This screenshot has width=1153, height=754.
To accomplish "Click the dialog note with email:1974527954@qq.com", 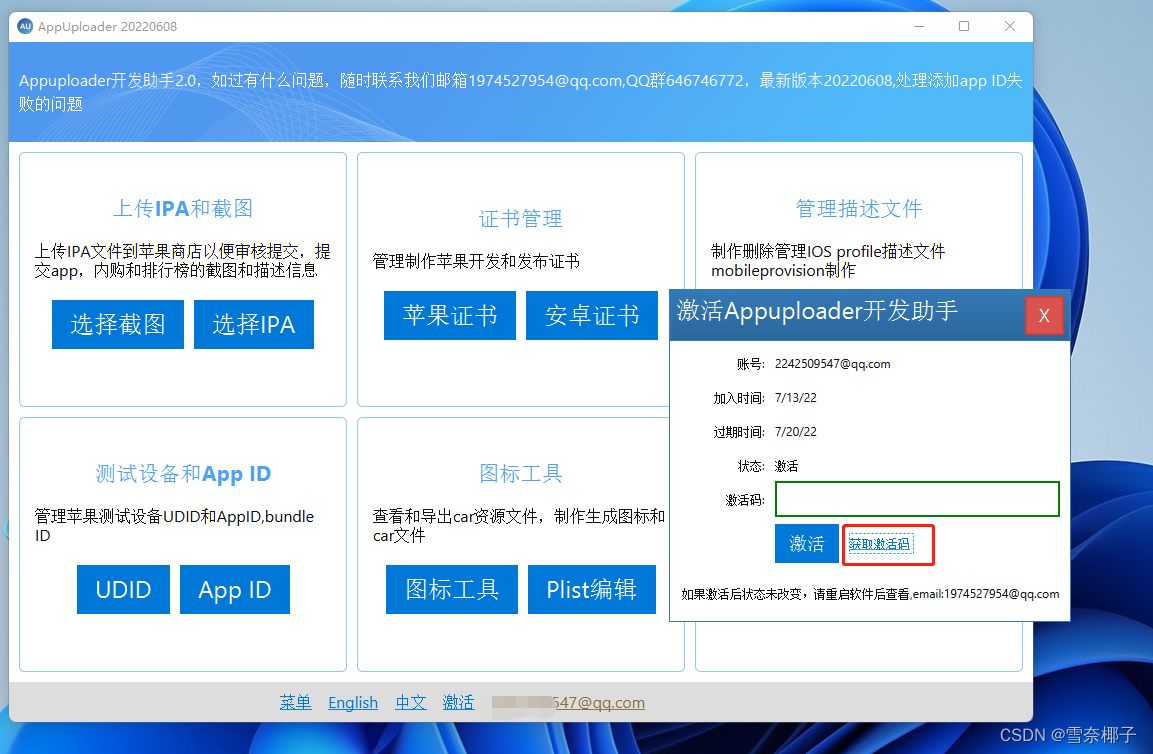I will pyautogui.click(x=870, y=594).
